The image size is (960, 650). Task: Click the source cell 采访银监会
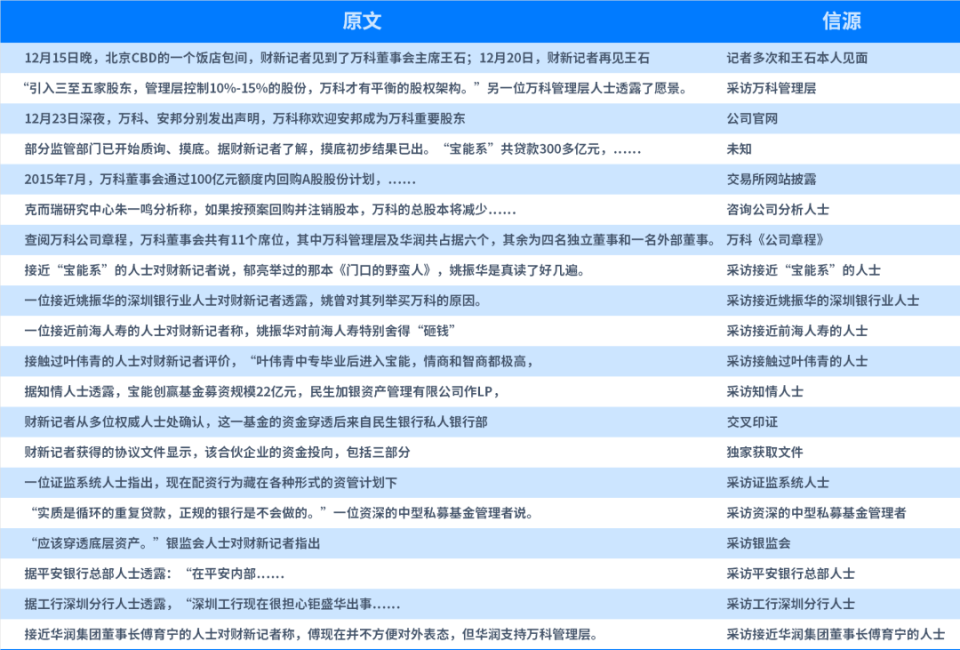tap(758, 543)
